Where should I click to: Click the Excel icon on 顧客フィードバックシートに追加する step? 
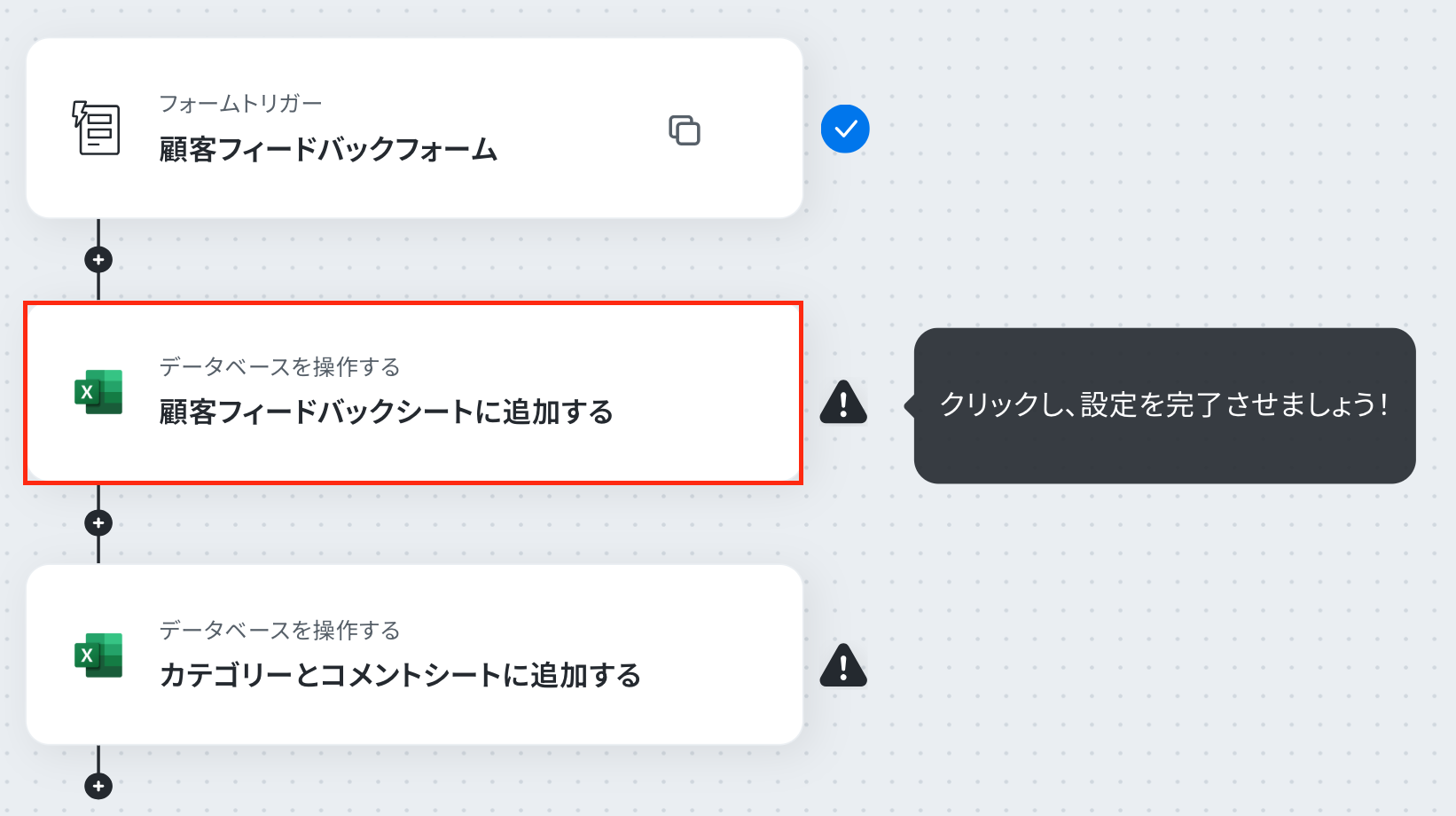coord(98,391)
